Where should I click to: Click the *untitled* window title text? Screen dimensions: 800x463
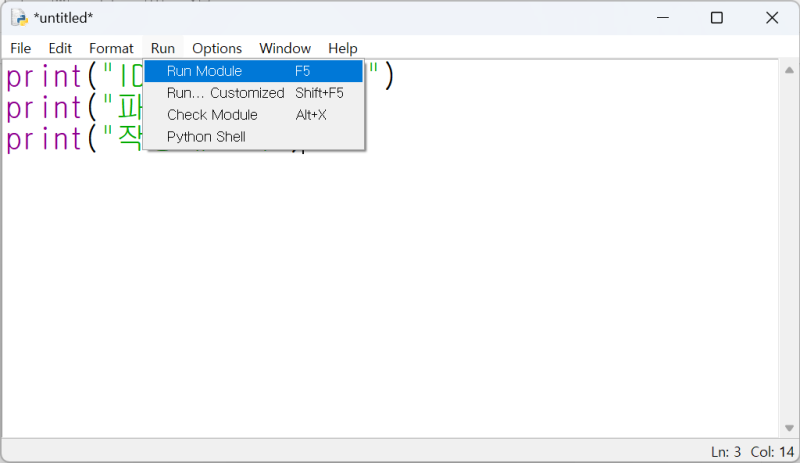63,18
